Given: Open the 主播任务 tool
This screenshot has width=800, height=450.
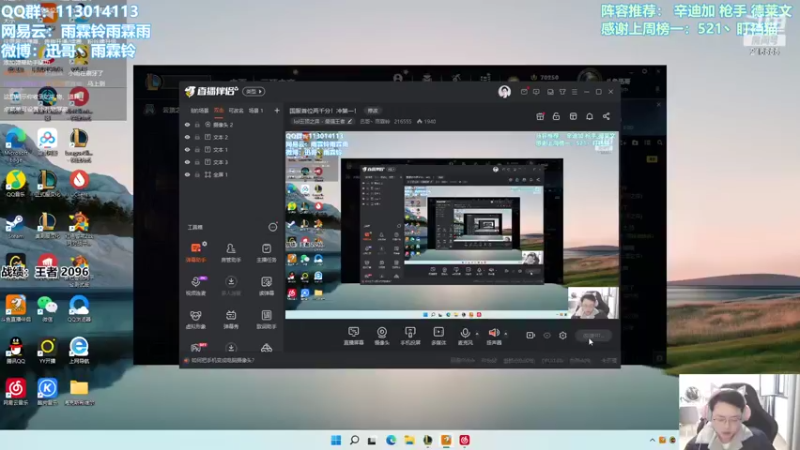Looking at the screenshot, I should [266, 252].
